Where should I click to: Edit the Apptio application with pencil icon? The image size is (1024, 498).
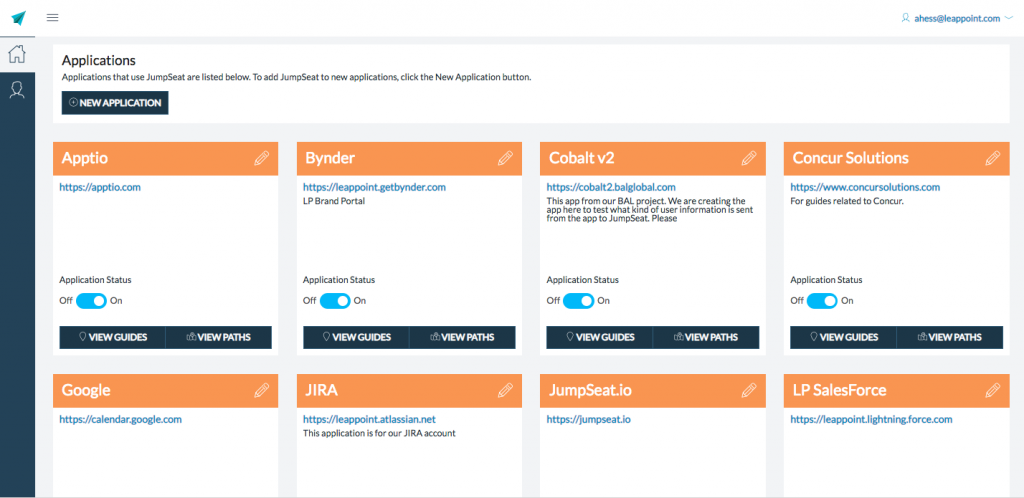(261, 158)
